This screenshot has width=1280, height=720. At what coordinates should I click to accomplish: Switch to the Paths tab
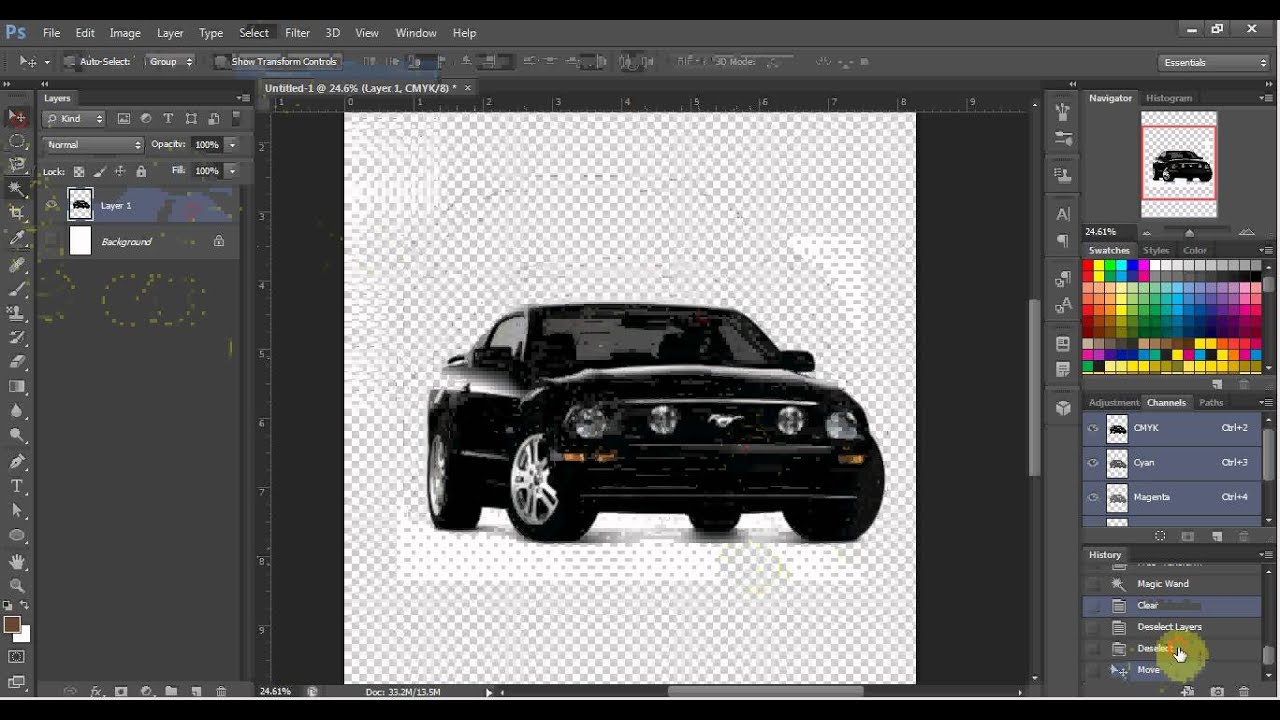click(1211, 403)
